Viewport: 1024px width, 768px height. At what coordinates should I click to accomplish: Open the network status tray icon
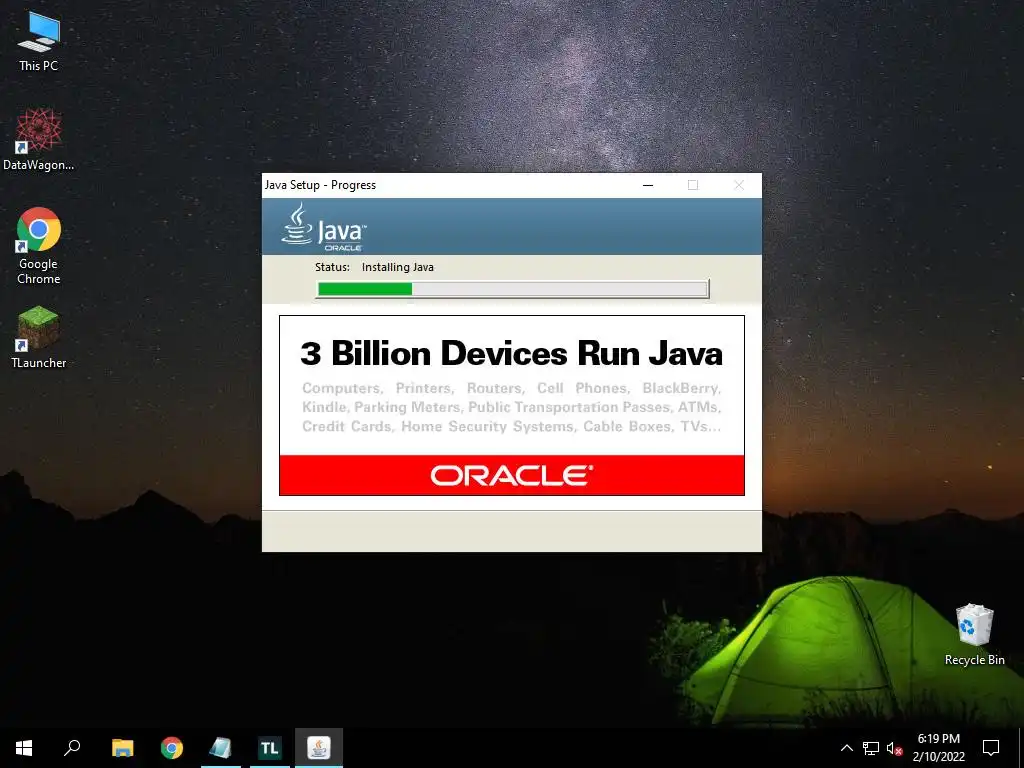coord(871,748)
